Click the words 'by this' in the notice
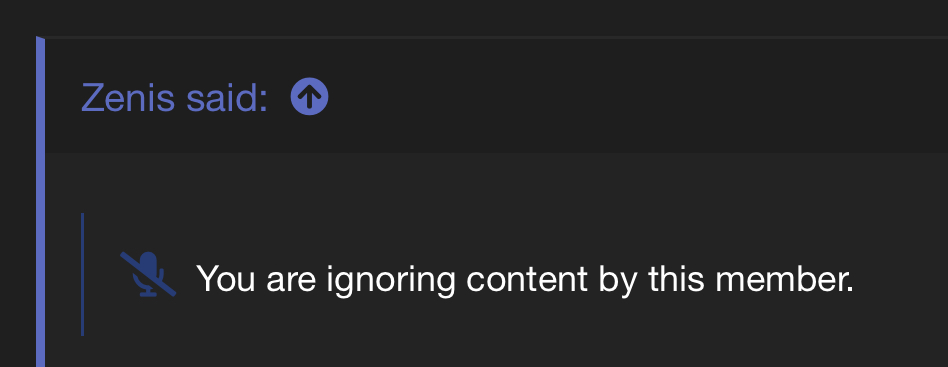948x367 pixels. [652, 280]
